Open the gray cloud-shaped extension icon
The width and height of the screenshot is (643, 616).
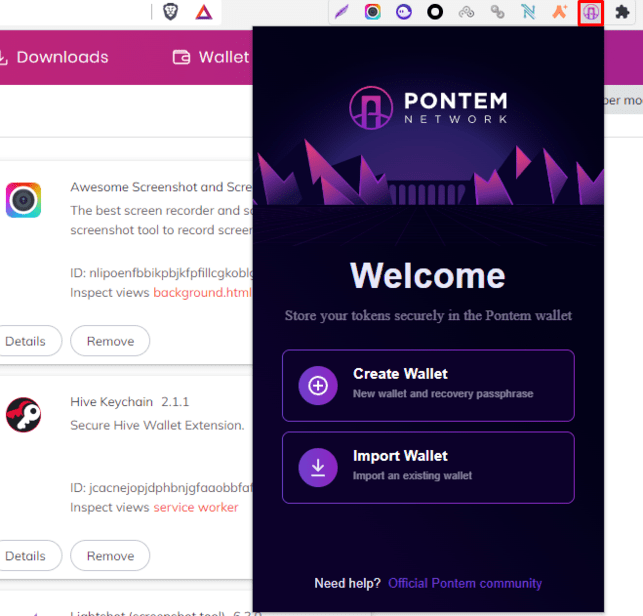coord(466,12)
